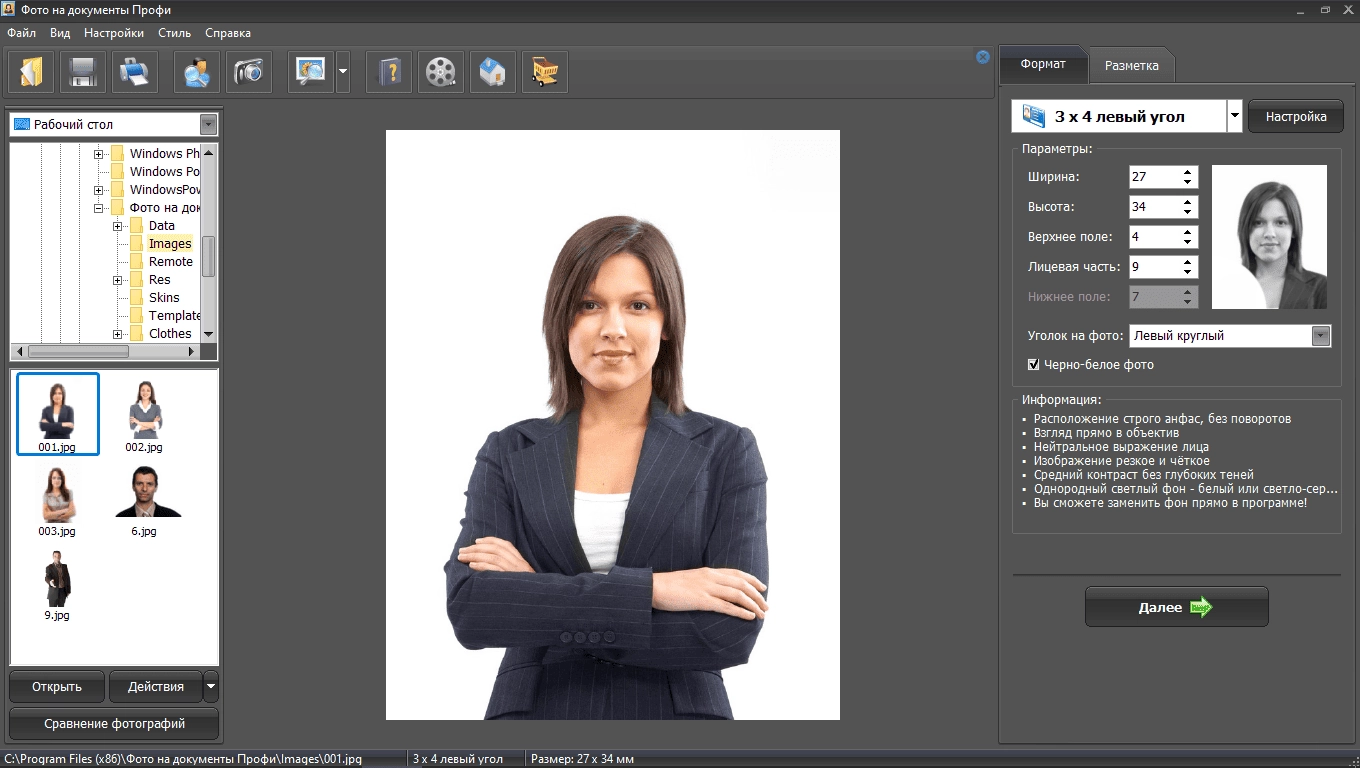Decrease the Высота value with down arrow

pos(1188,213)
